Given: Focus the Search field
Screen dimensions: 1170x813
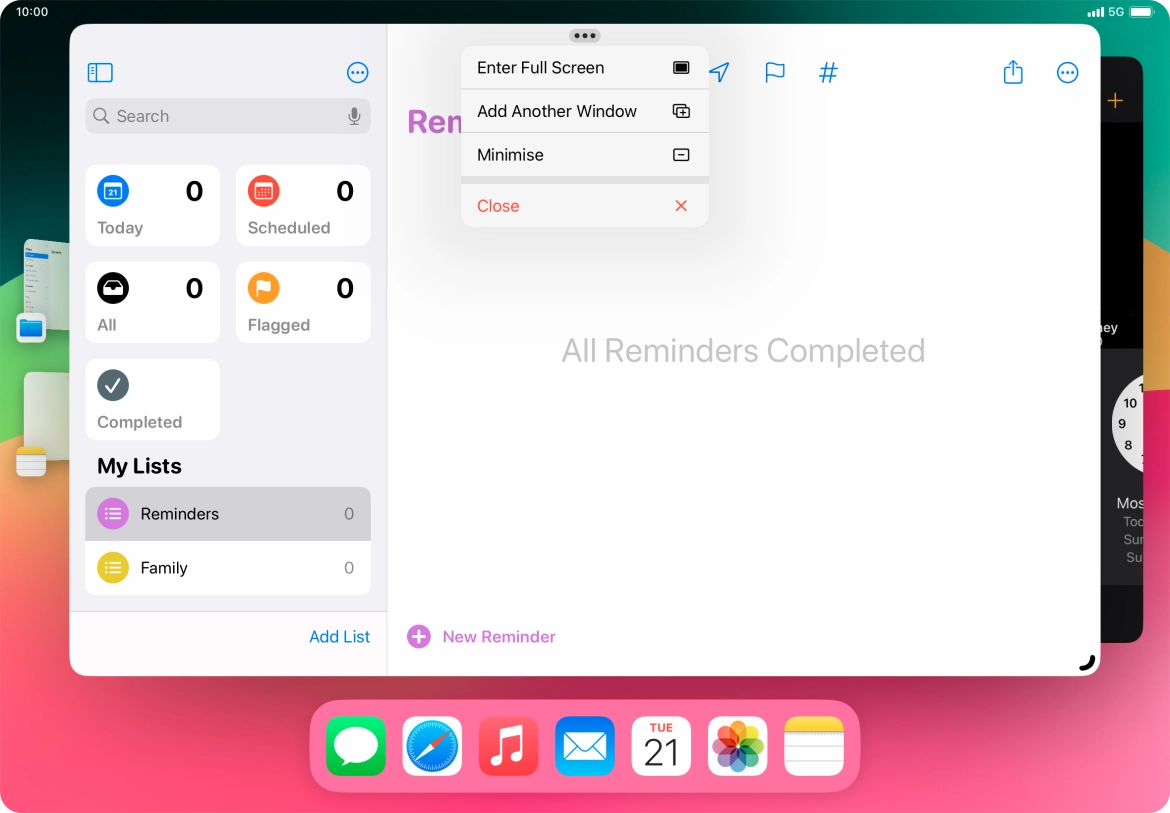Looking at the screenshot, I should tap(220, 116).
